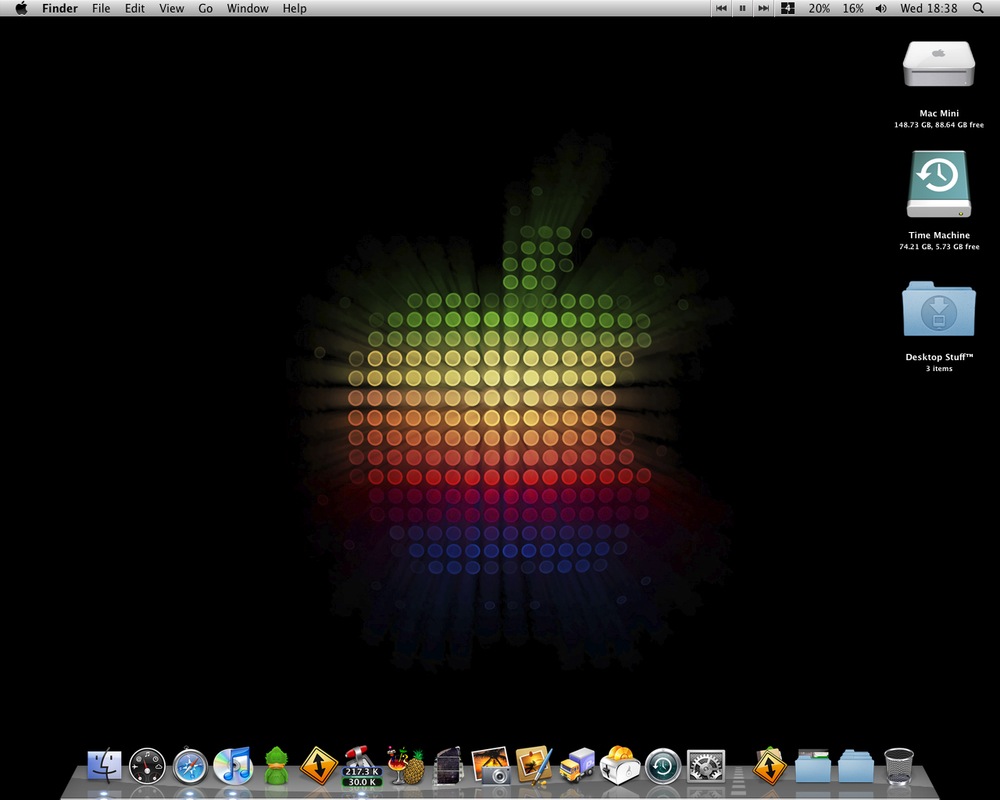Click the '74.21 GB, 5.73 GB free' text
Screen dimensions: 1000x800
tap(939, 247)
